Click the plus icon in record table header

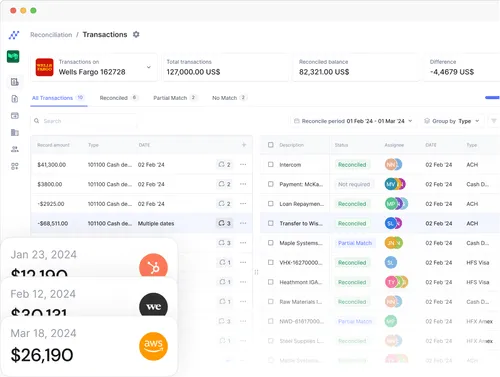click(x=244, y=145)
